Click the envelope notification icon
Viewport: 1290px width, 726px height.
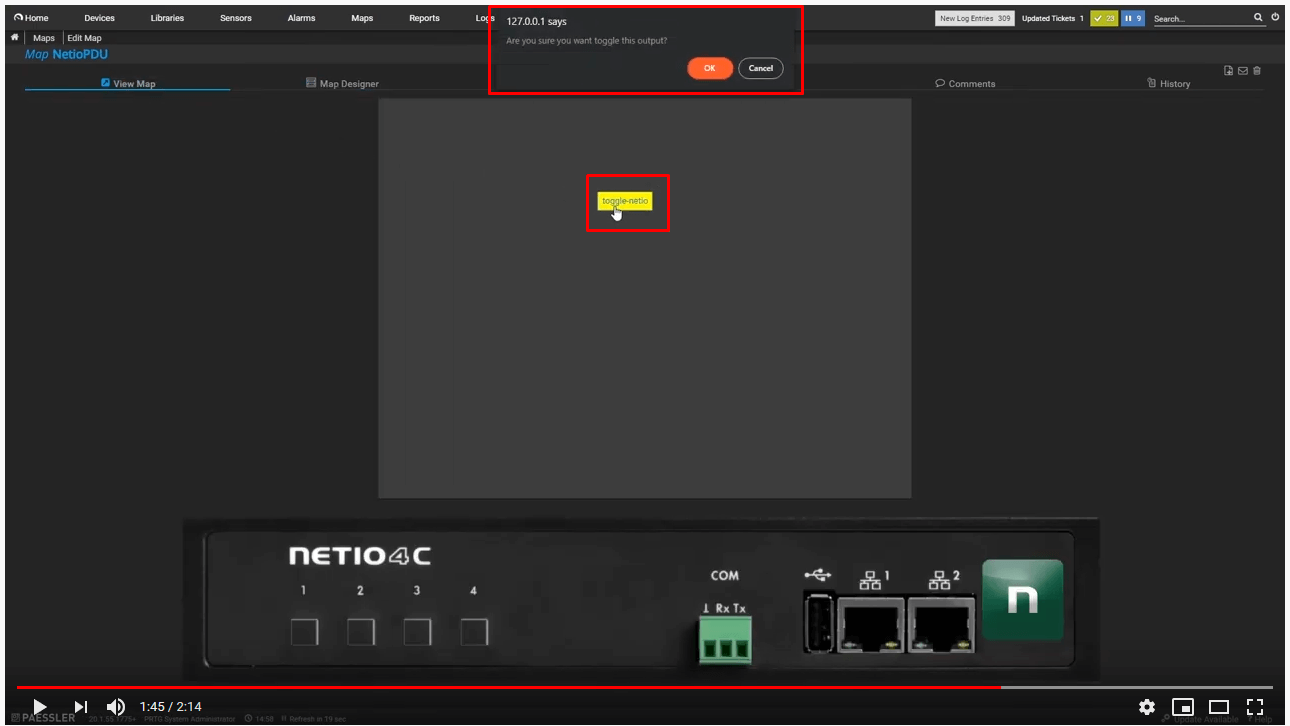[x=1243, y=70]
